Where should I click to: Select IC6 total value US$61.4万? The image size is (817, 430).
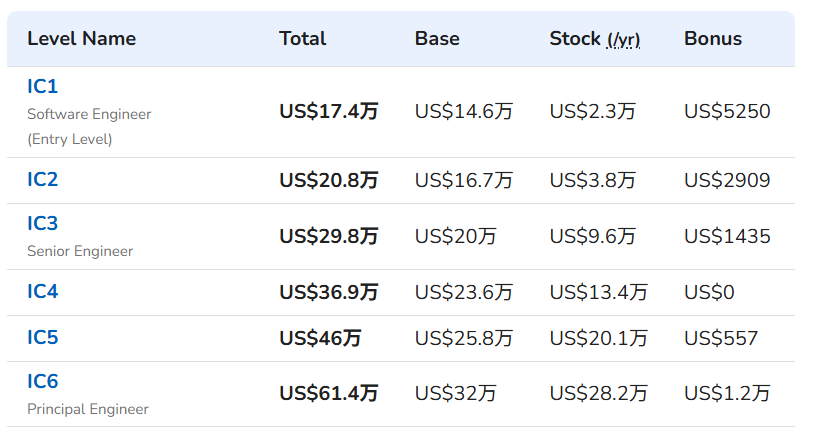click(329, 393)
